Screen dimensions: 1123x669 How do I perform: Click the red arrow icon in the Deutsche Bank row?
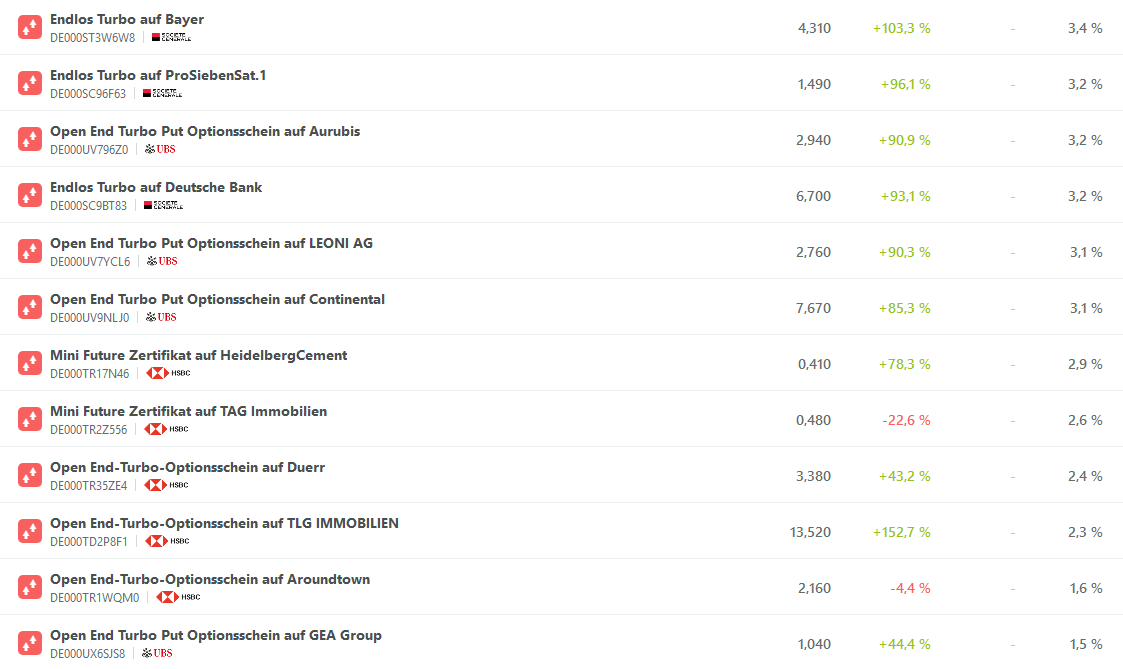pyautogui.click(x=30, y=195)
